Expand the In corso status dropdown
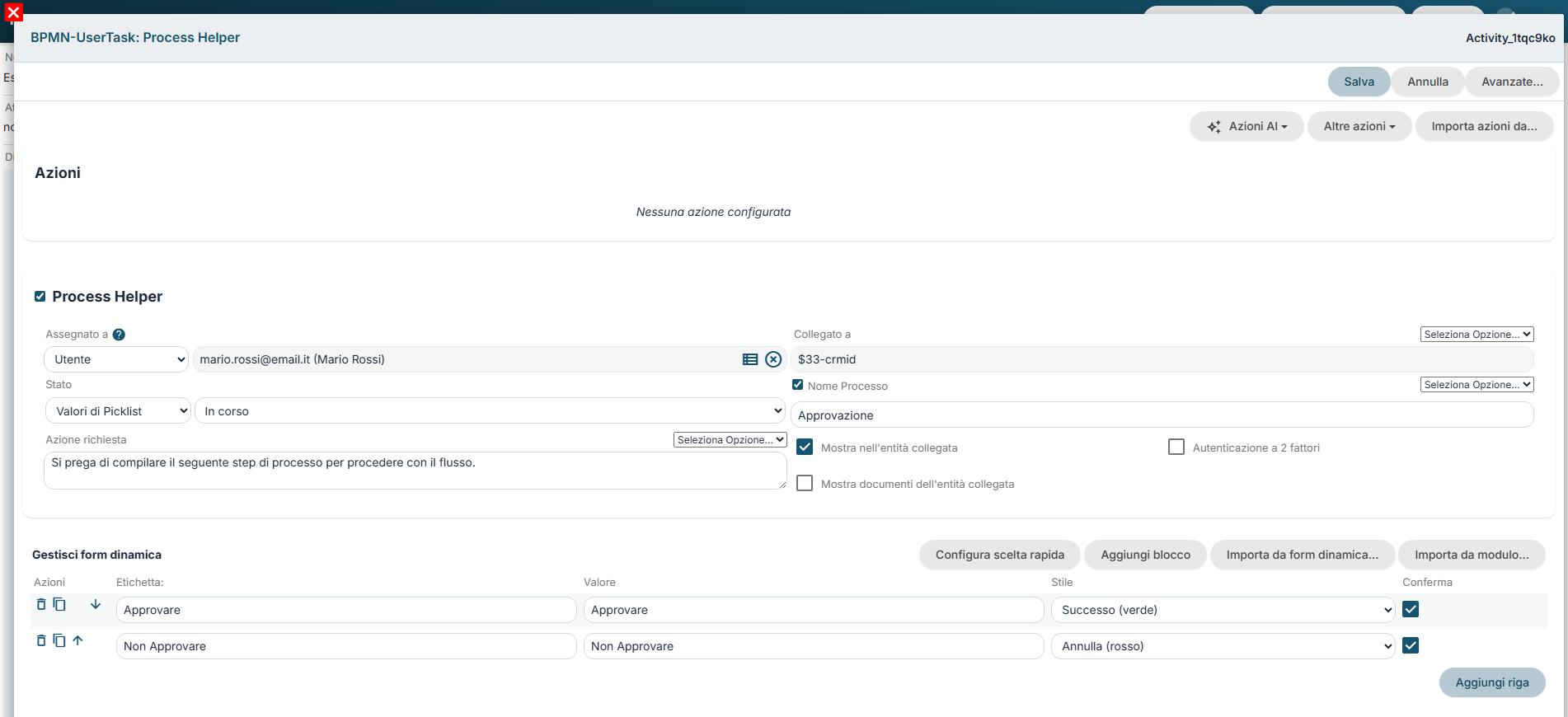 [x=490, y=410]
